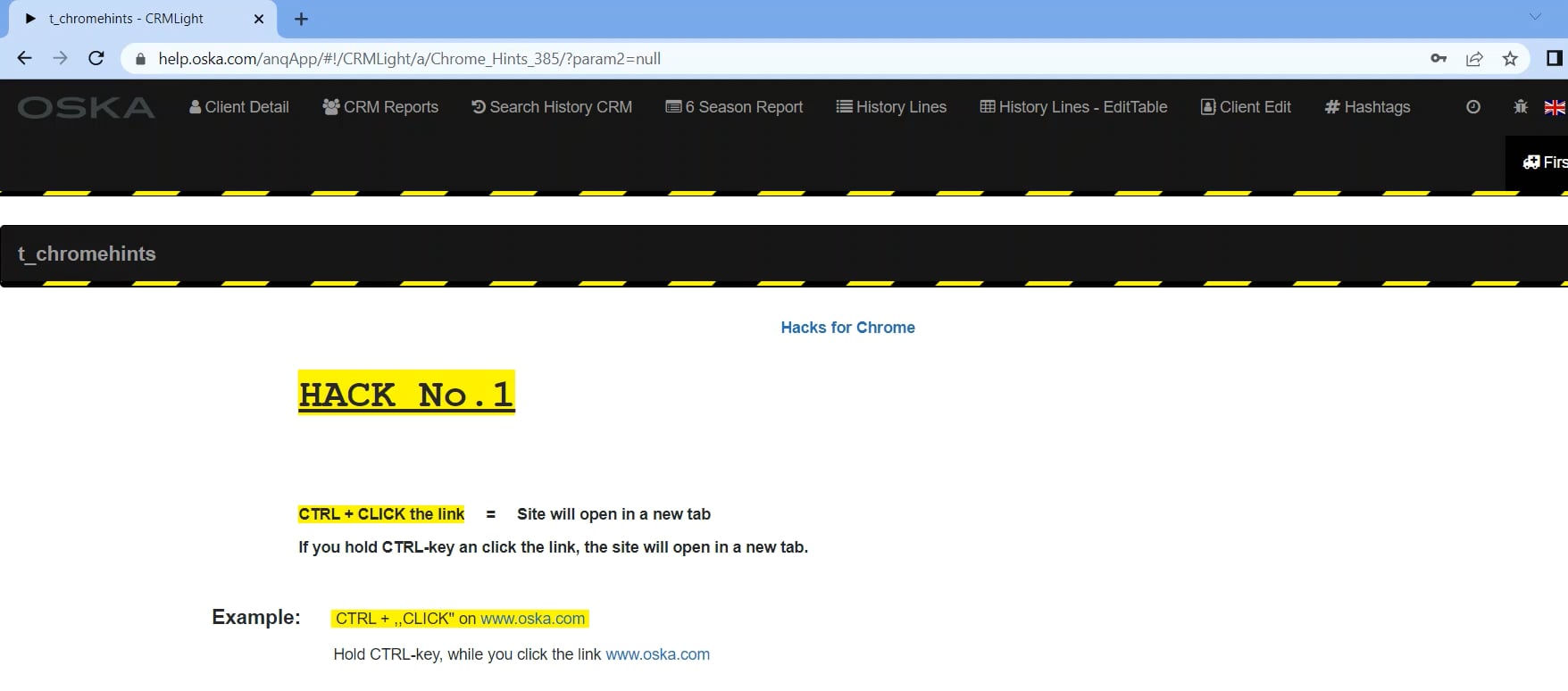Go forward in browser history

click(x=60, y=58)
